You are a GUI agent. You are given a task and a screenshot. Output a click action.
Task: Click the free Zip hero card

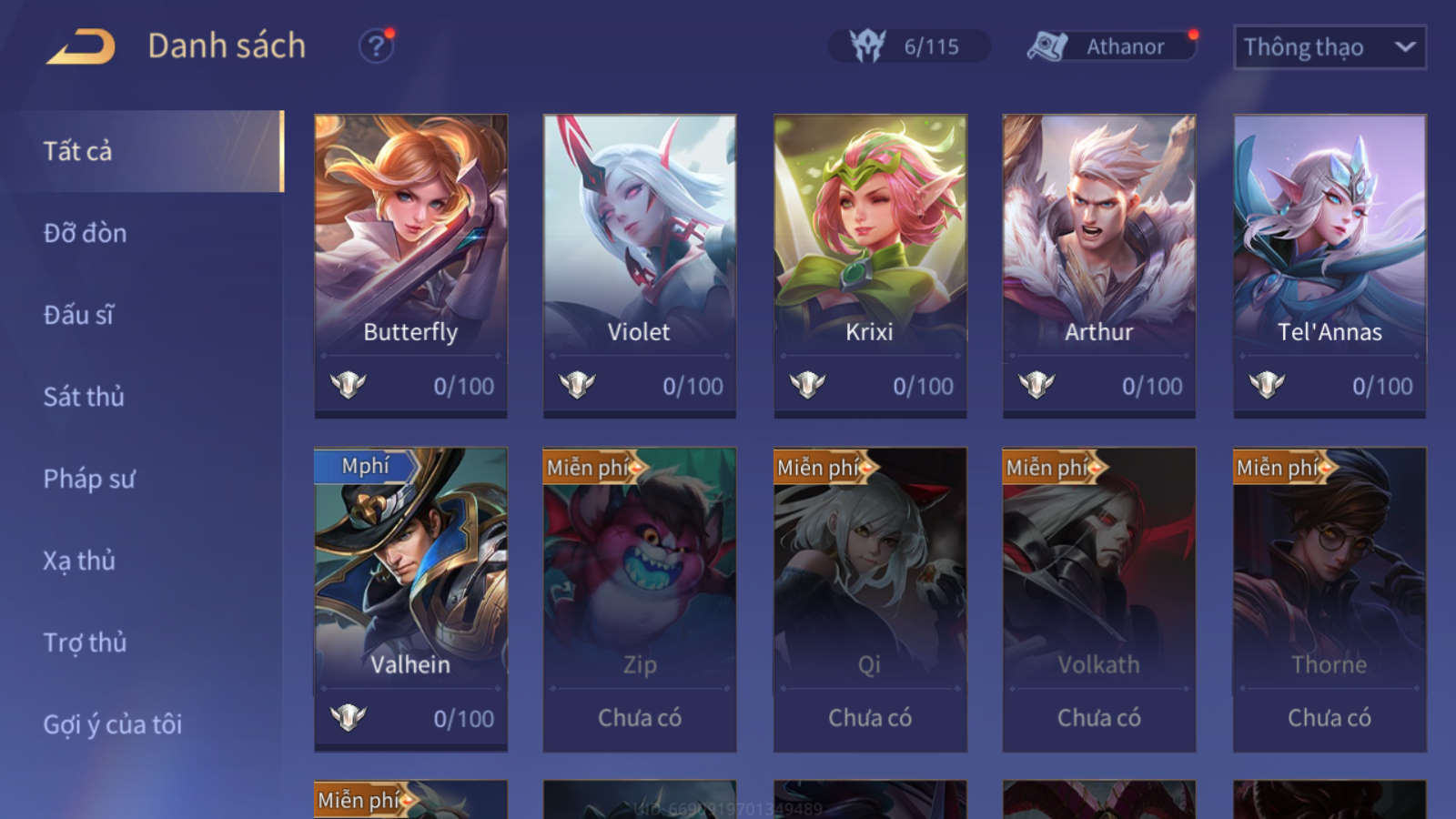click(640, 599)
